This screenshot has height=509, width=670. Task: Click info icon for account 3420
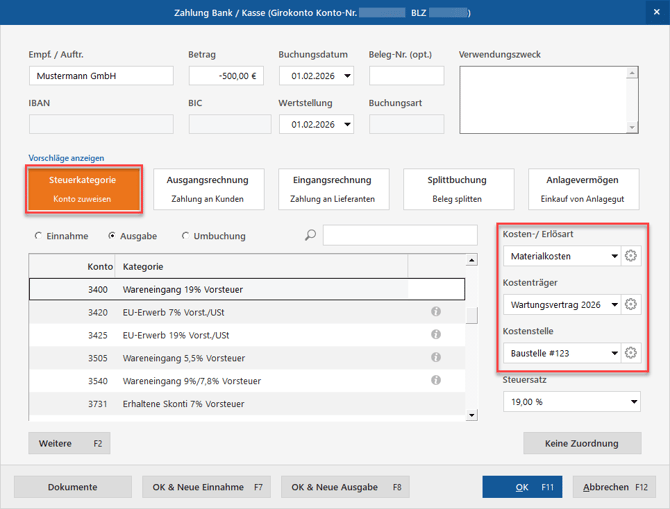tap(436, 312)
